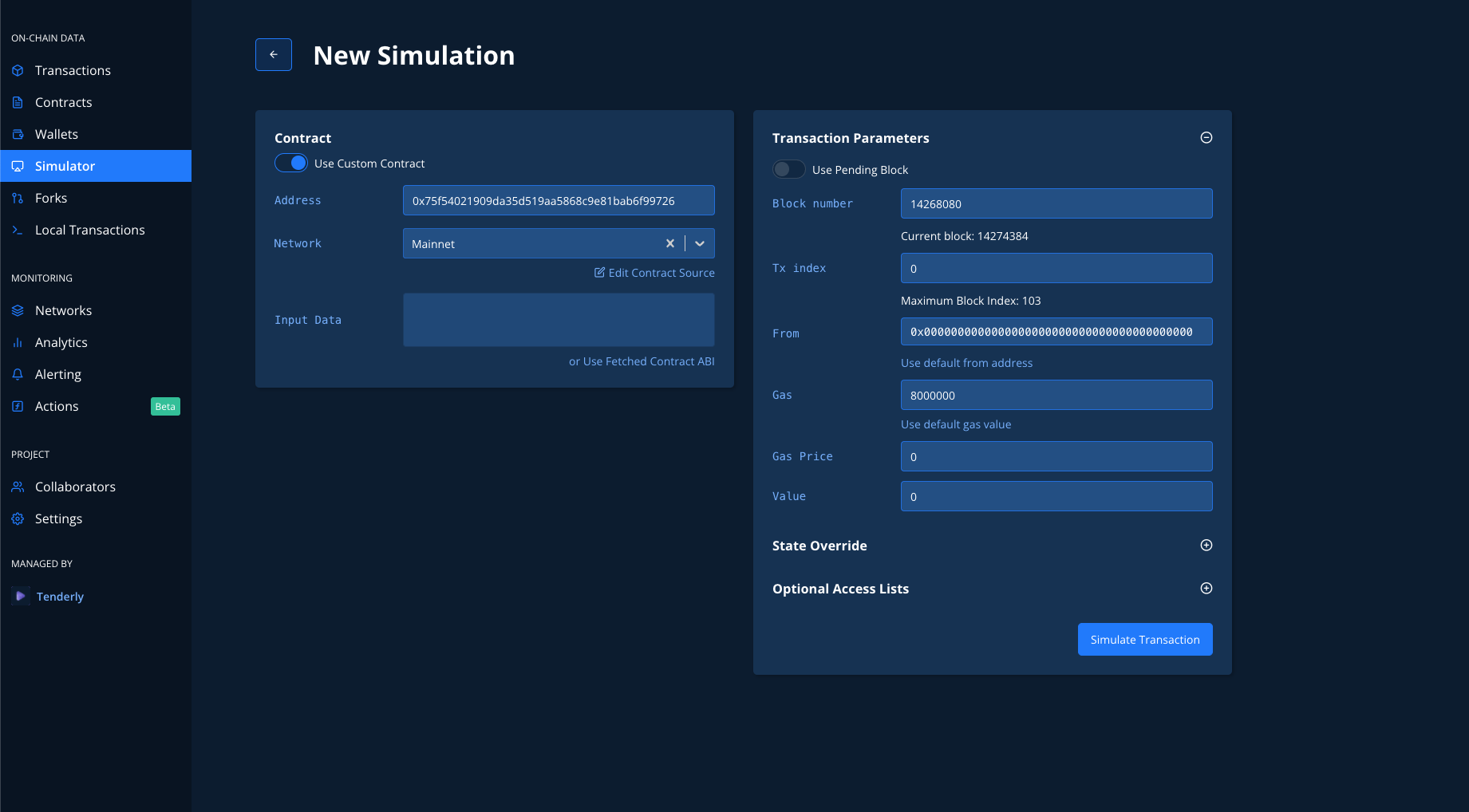Click the Block number input field

(1056, 204)
